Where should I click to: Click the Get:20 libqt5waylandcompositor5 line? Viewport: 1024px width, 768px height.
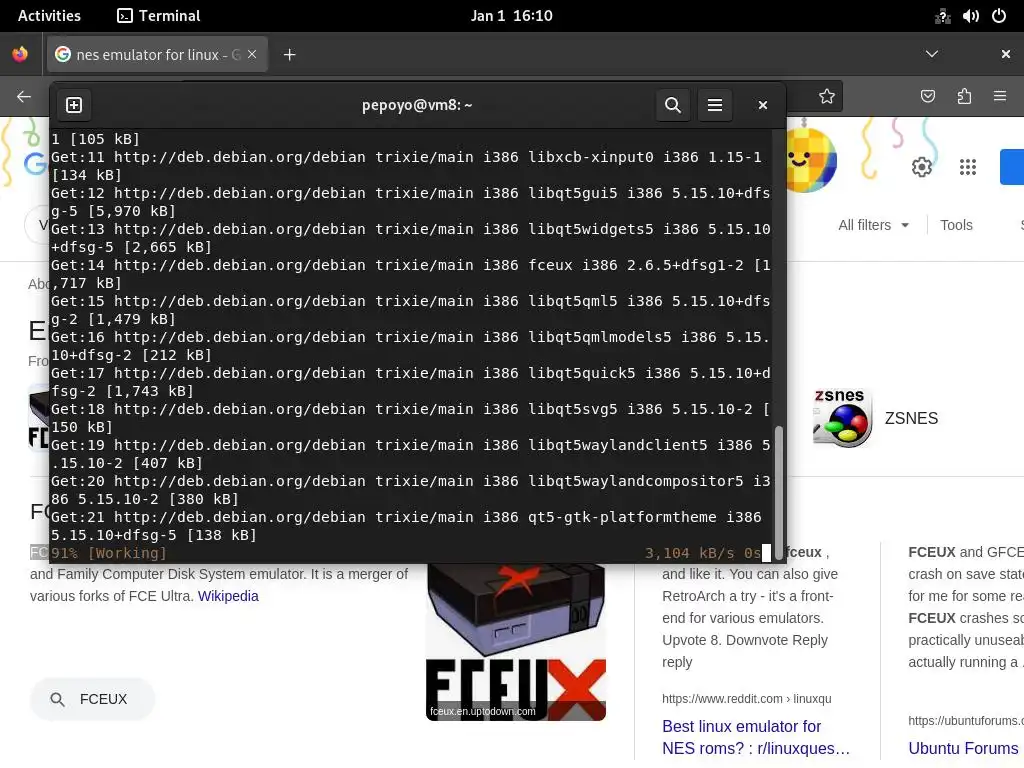(411, 490)
